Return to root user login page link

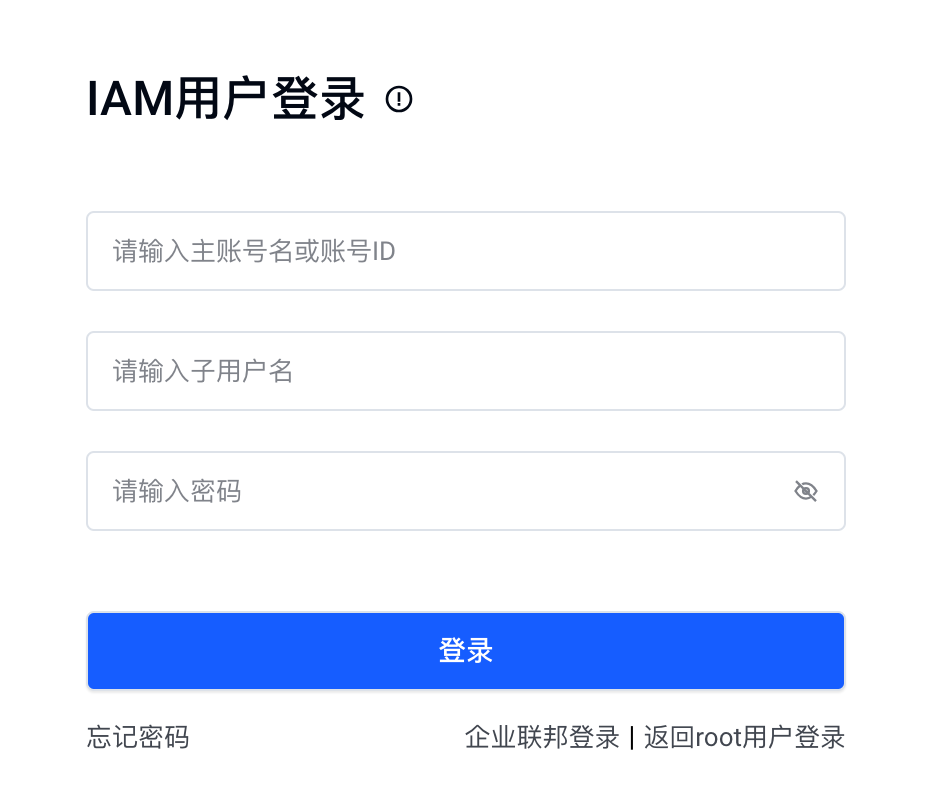pos(745,738)
